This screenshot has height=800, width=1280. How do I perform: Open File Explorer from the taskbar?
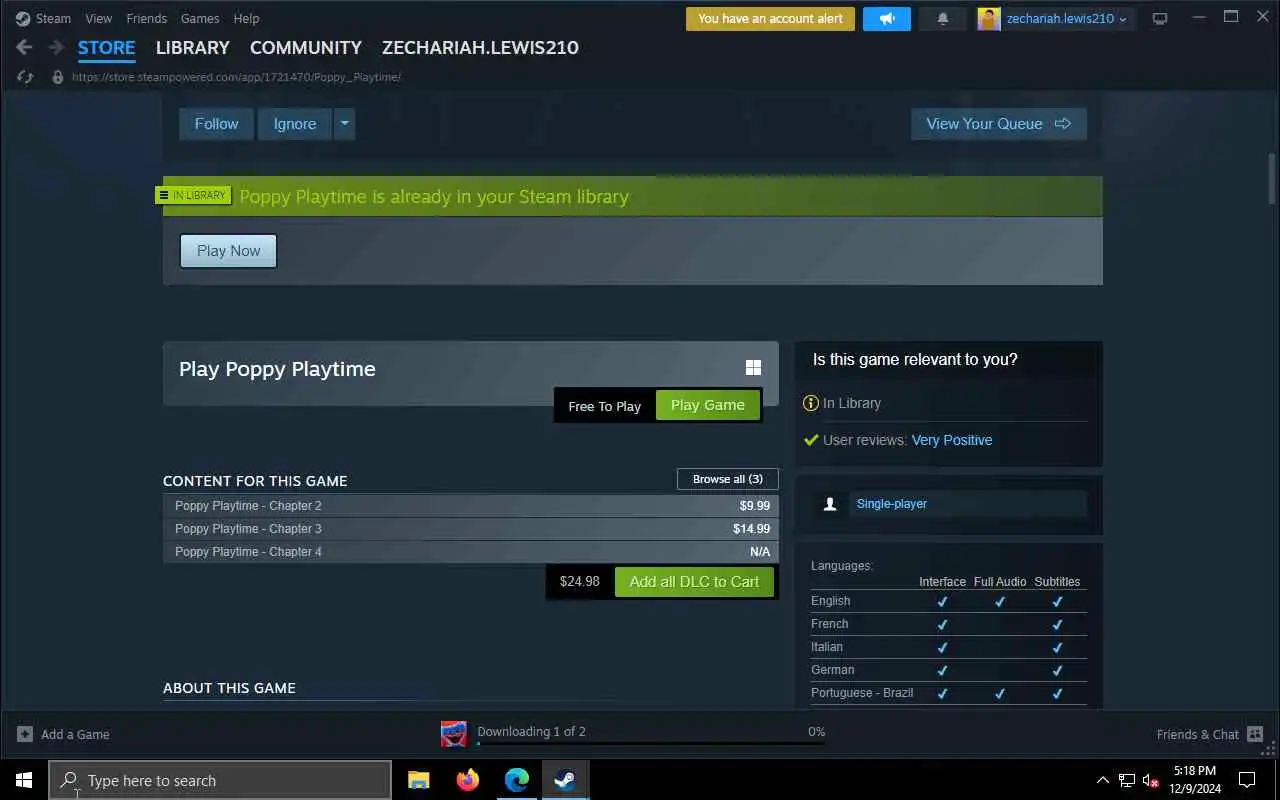[x=419, y=780]
